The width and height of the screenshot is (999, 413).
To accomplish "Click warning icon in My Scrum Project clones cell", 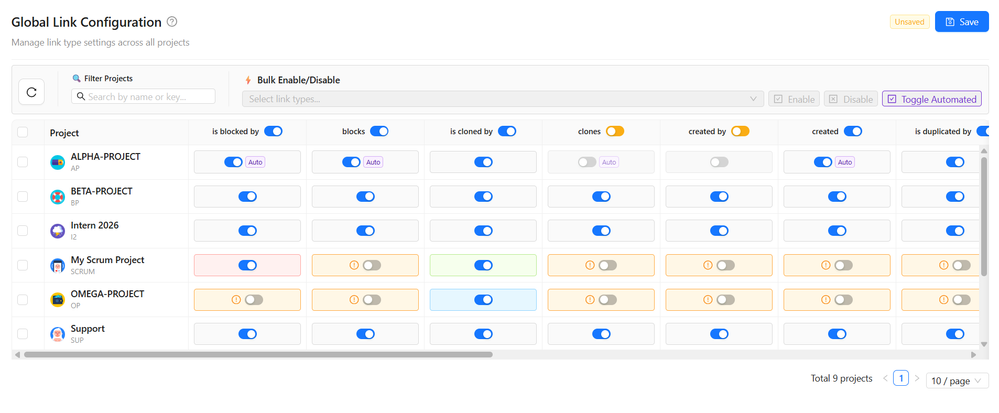I will click(x=590, y=265).
